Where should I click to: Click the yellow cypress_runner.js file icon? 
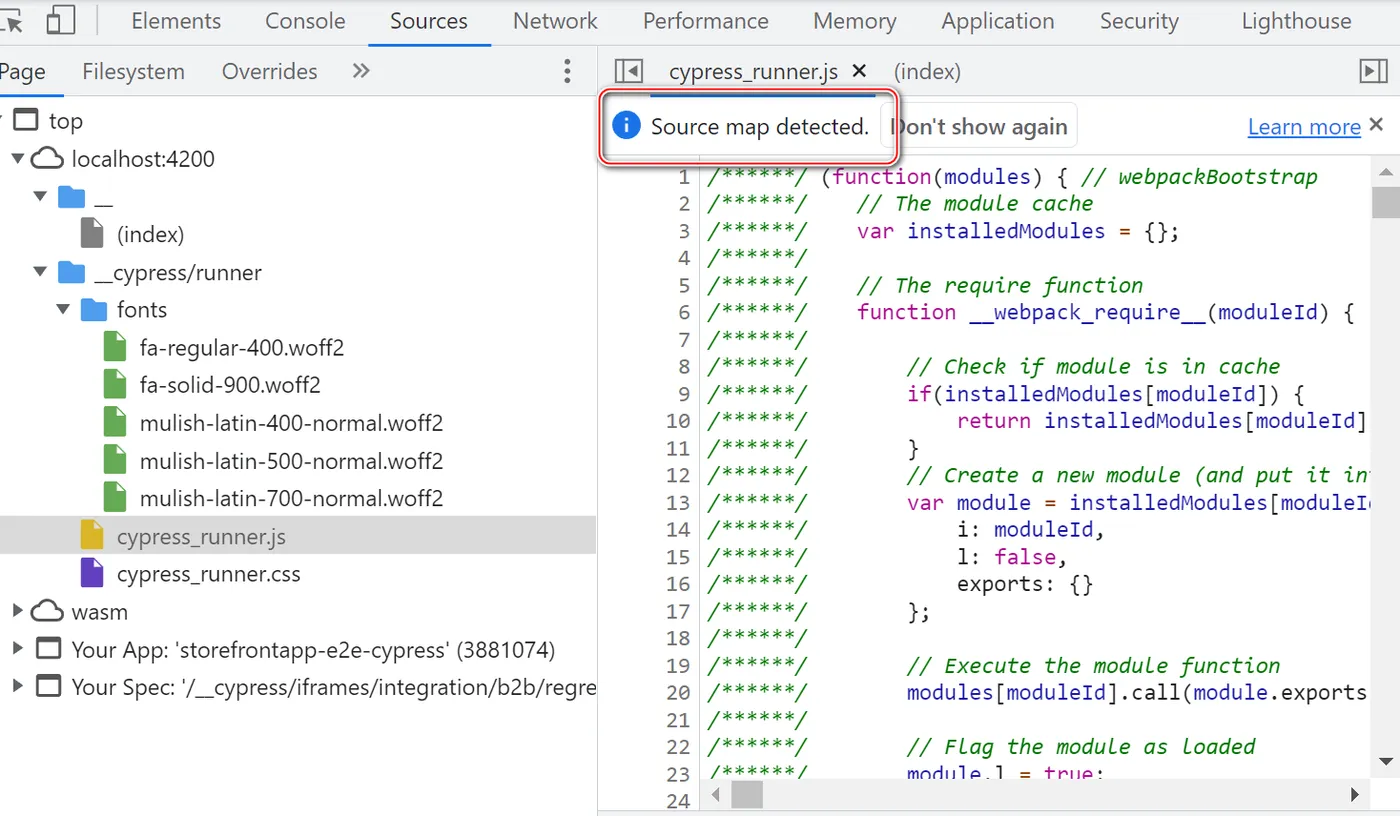click(92, 536)
